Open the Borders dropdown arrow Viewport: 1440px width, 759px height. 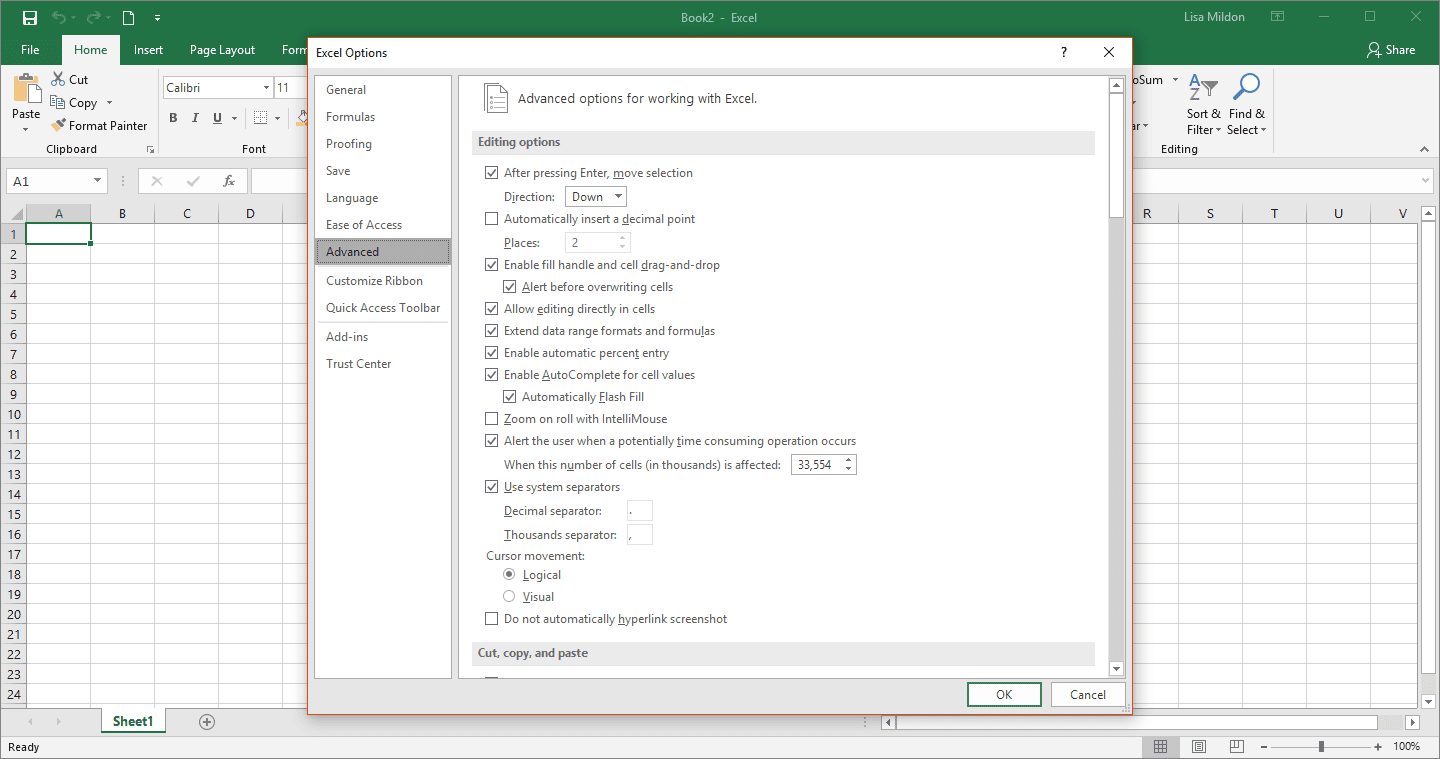point(277,118)
